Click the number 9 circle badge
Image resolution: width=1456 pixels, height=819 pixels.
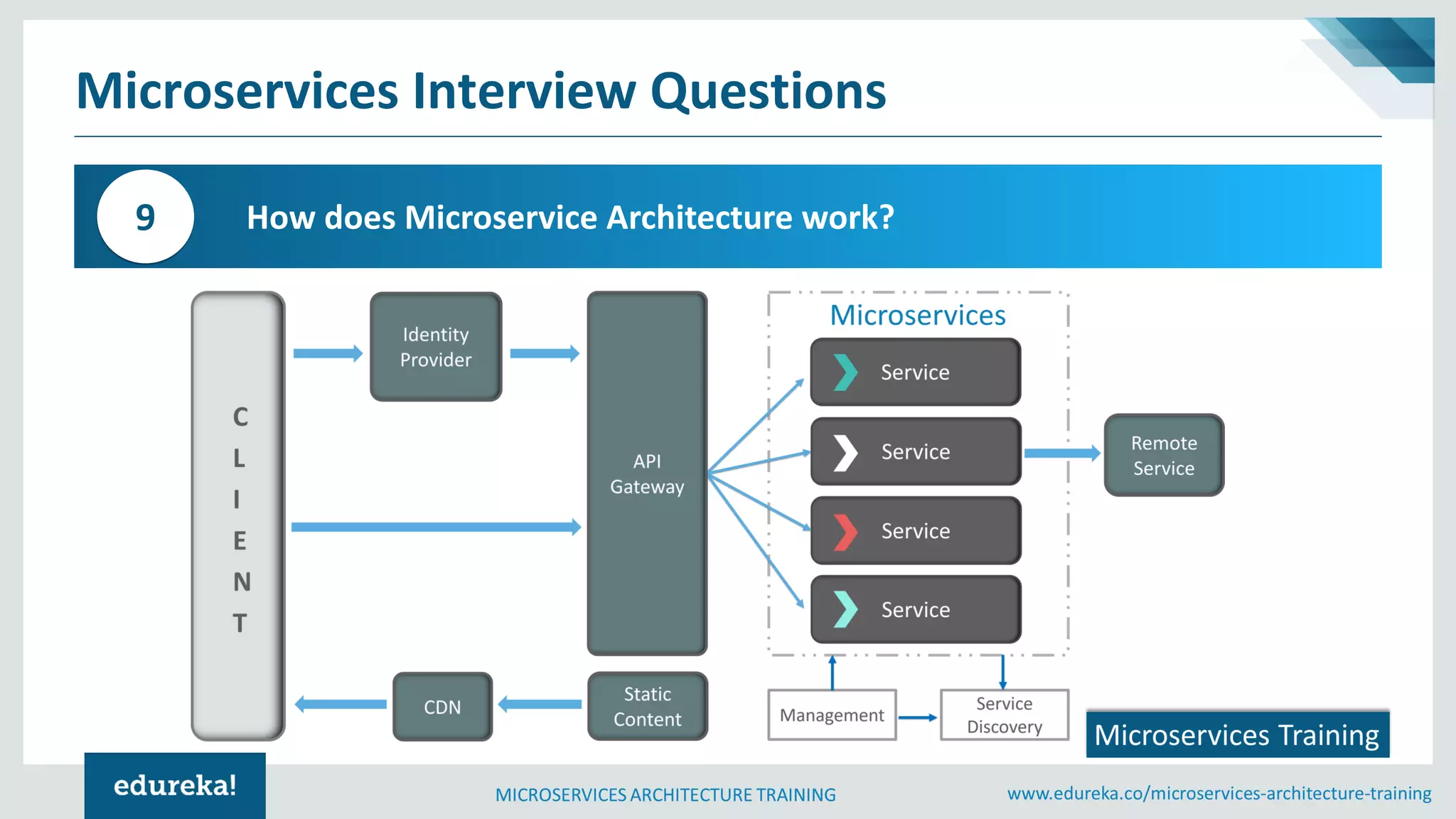pyautogui.click(x=145, y=217)
